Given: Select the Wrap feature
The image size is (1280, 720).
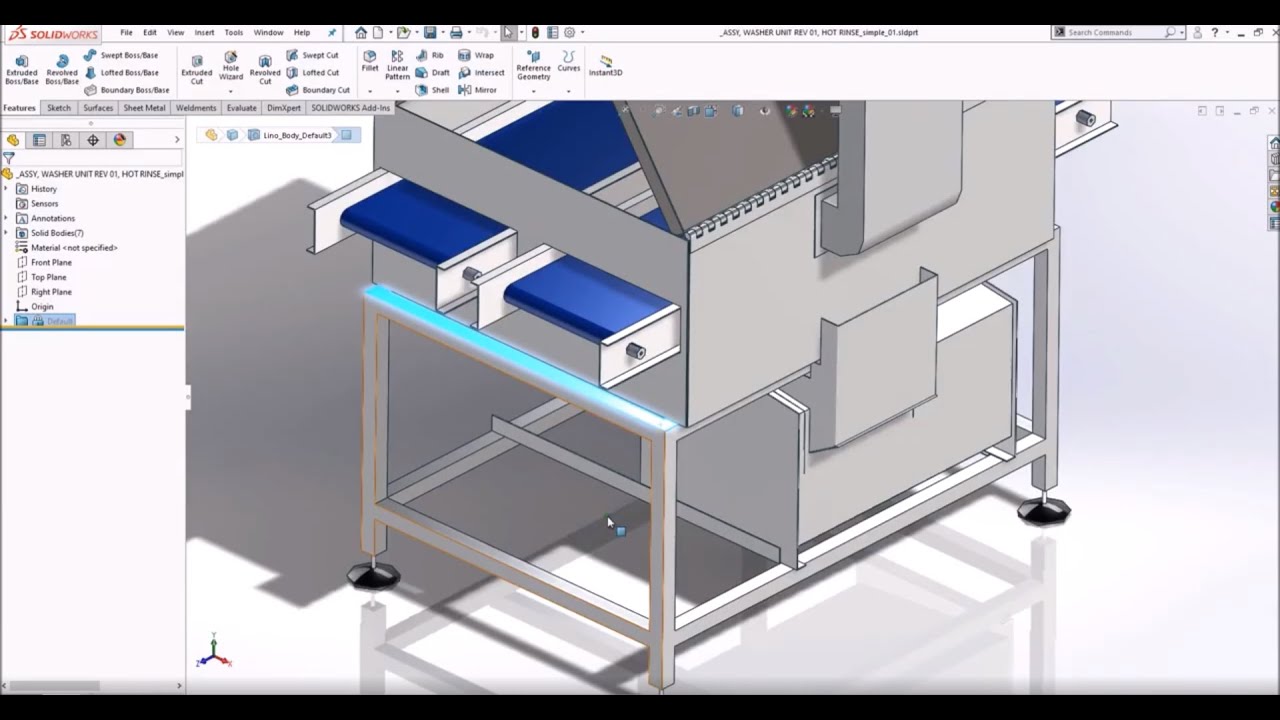Looking at the screenshot, I should click(x=476, y=55).
